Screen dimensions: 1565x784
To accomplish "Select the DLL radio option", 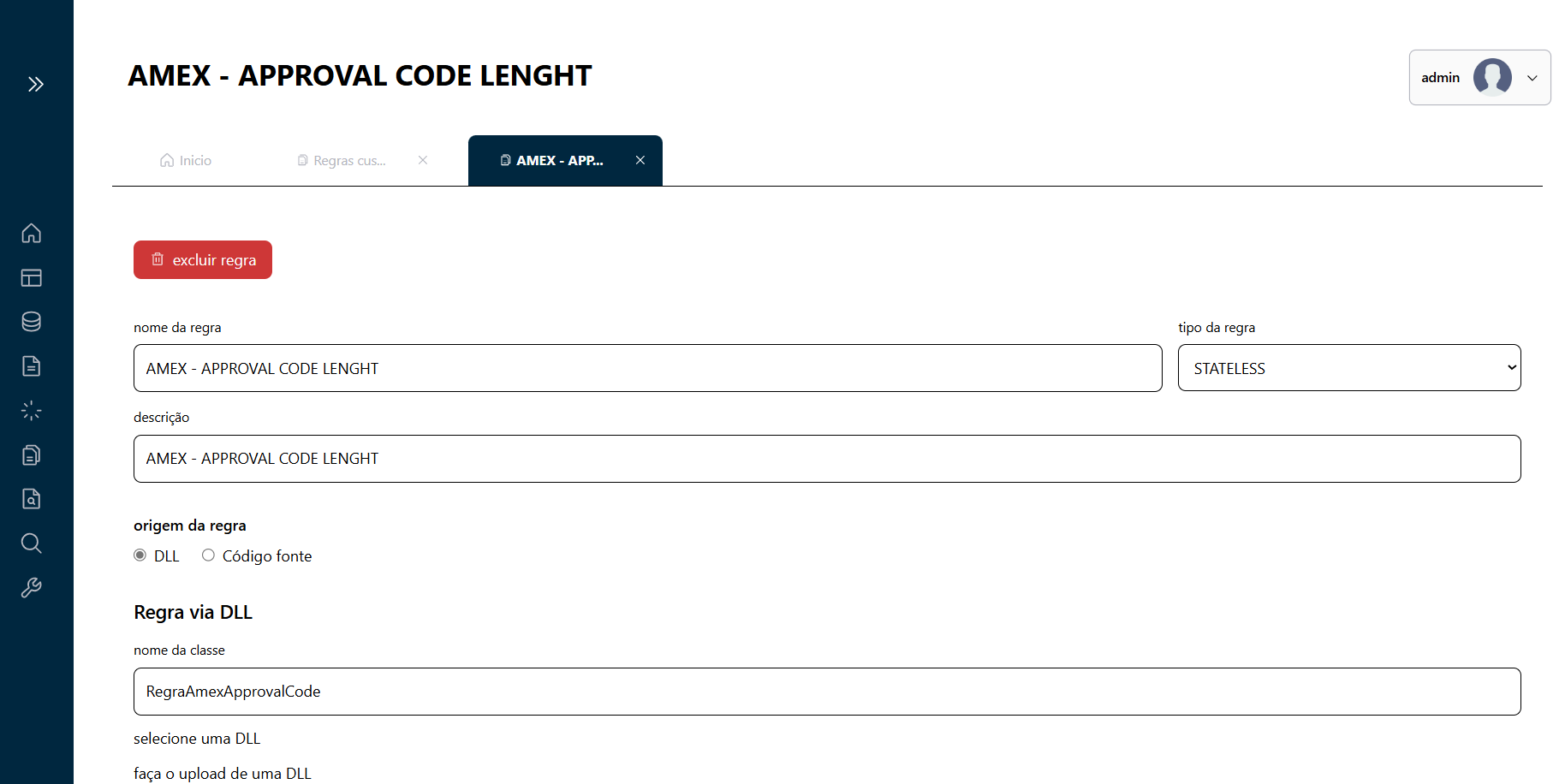I will (140, 555).
